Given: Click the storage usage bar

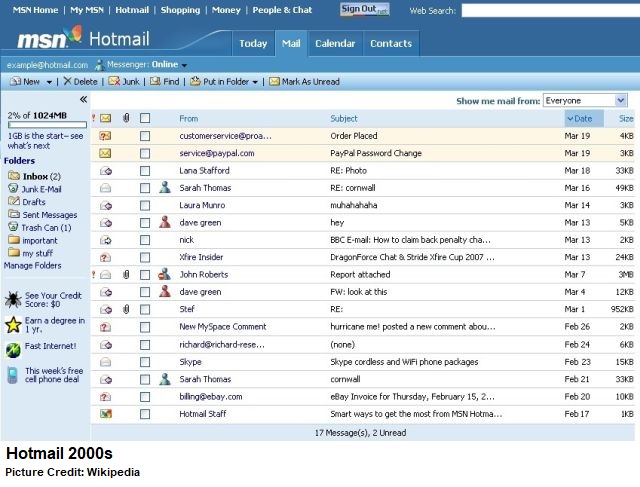Looking at the screenshot, I should click(x=45, y=126).
